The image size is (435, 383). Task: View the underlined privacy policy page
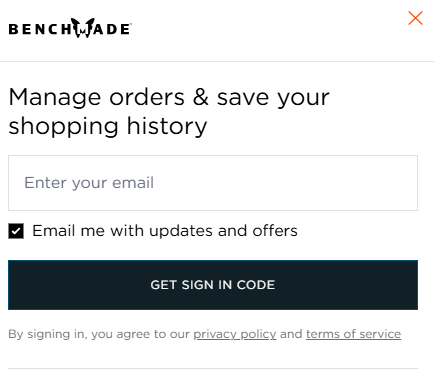click(235, 334)
